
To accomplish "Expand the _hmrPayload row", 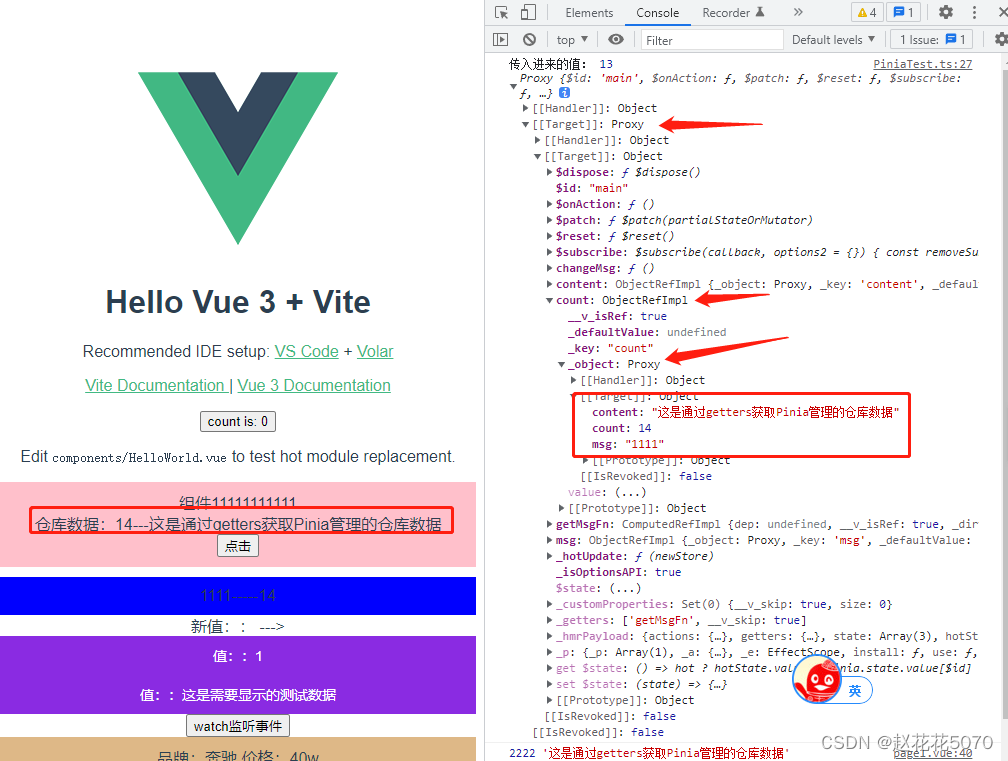I will point(550,636).
